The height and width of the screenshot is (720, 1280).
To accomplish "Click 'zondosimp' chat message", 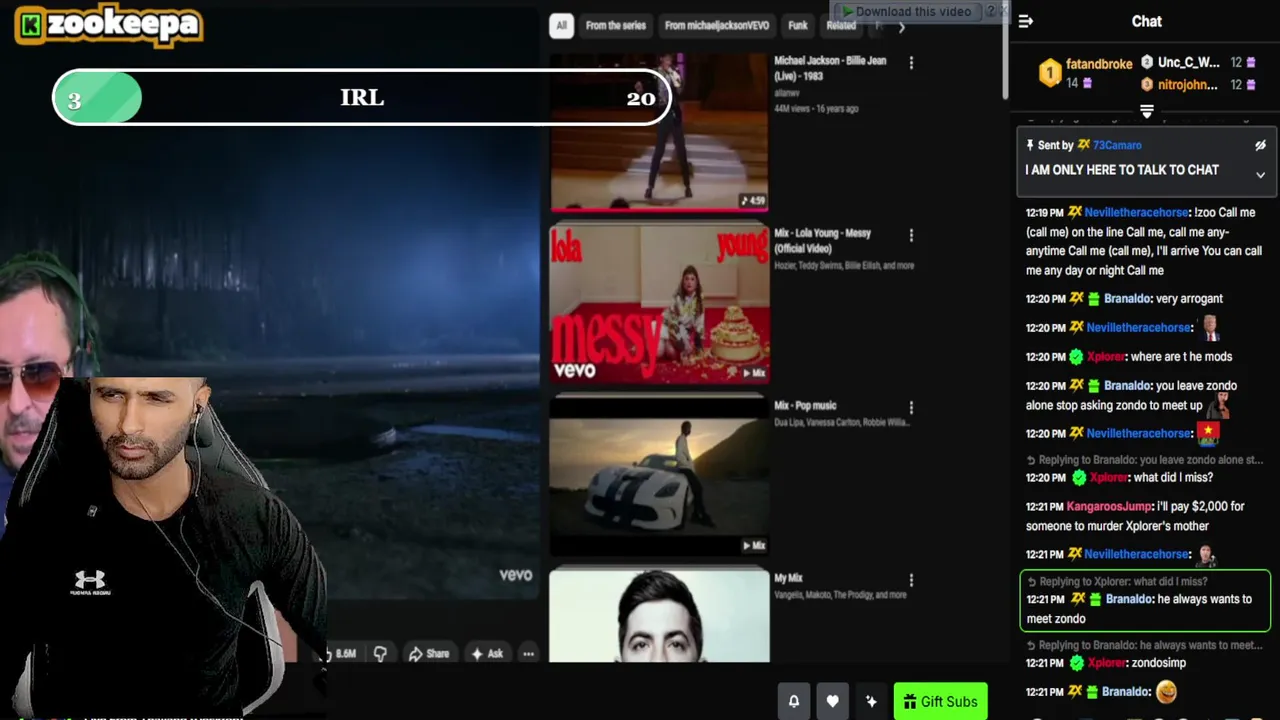I will coord(1158,663).
